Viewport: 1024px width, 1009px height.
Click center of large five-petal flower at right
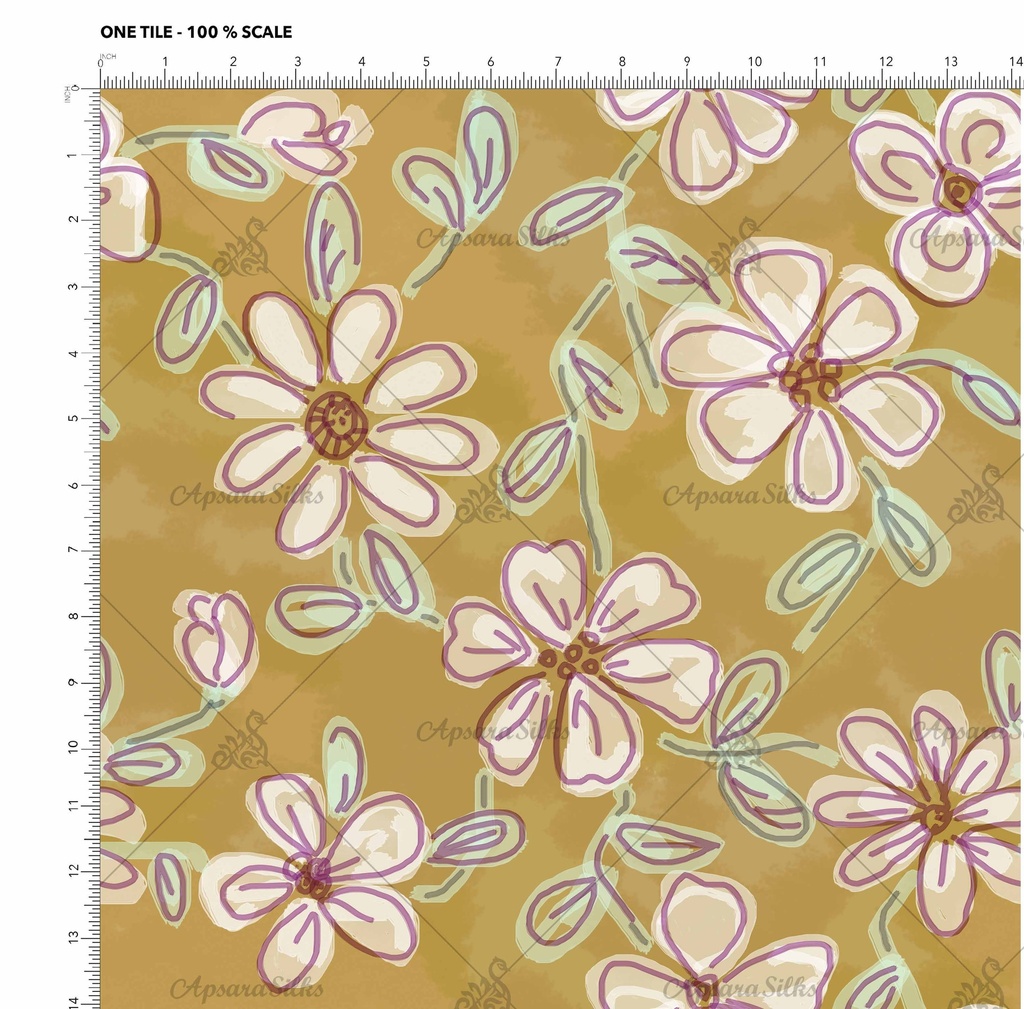pyautogui.click(x=810, y=378)
